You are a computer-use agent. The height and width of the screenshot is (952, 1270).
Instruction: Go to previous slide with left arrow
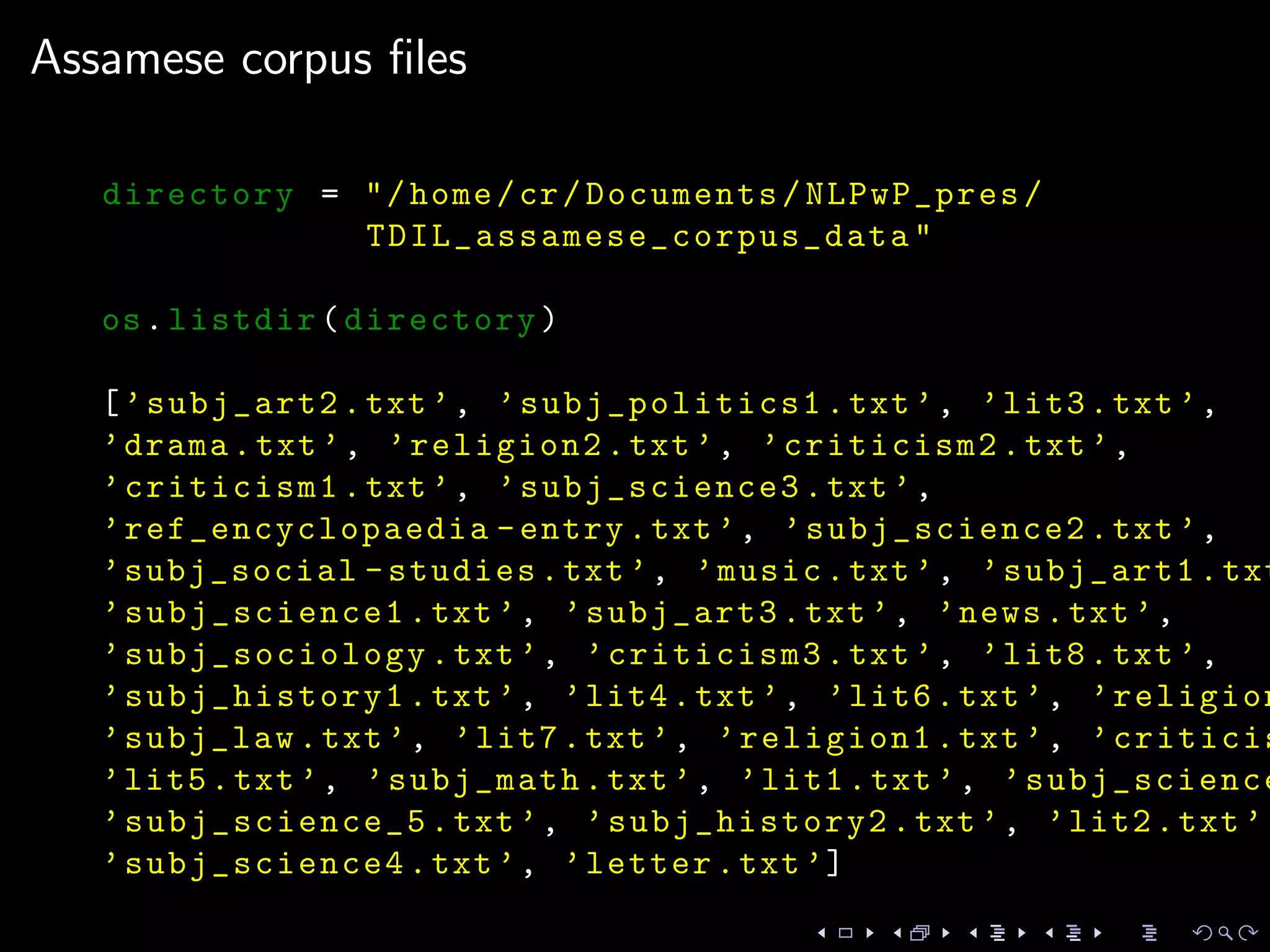tap(822, 933)
